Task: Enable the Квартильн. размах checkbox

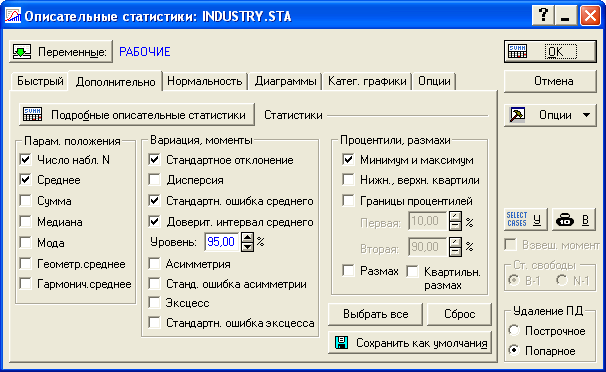Action: 412,272
